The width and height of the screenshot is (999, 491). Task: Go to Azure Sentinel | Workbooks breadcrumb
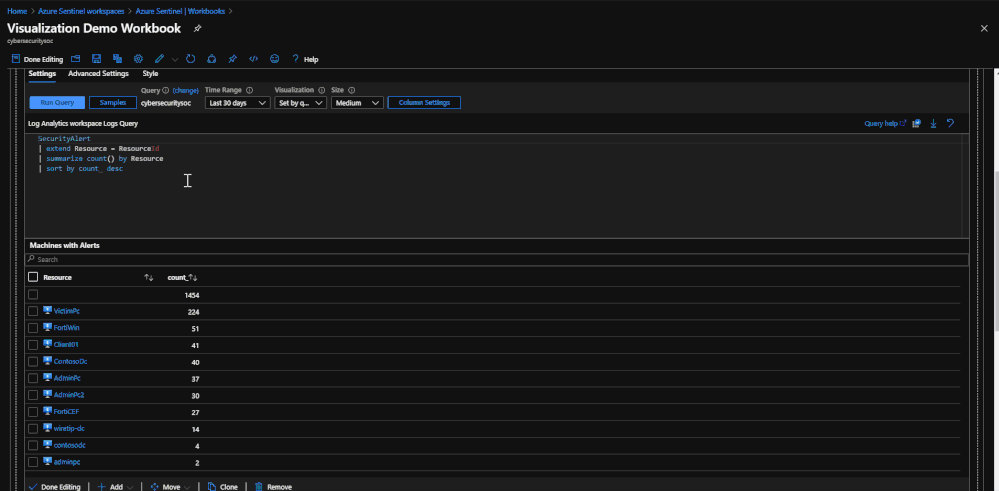click(x=180, y=11)
